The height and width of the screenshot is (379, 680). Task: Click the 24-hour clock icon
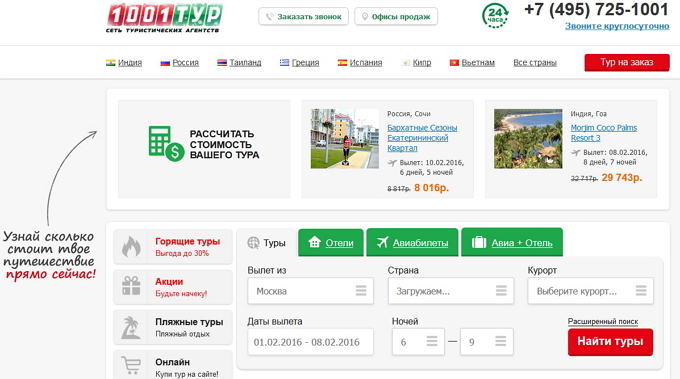(495, 16)
